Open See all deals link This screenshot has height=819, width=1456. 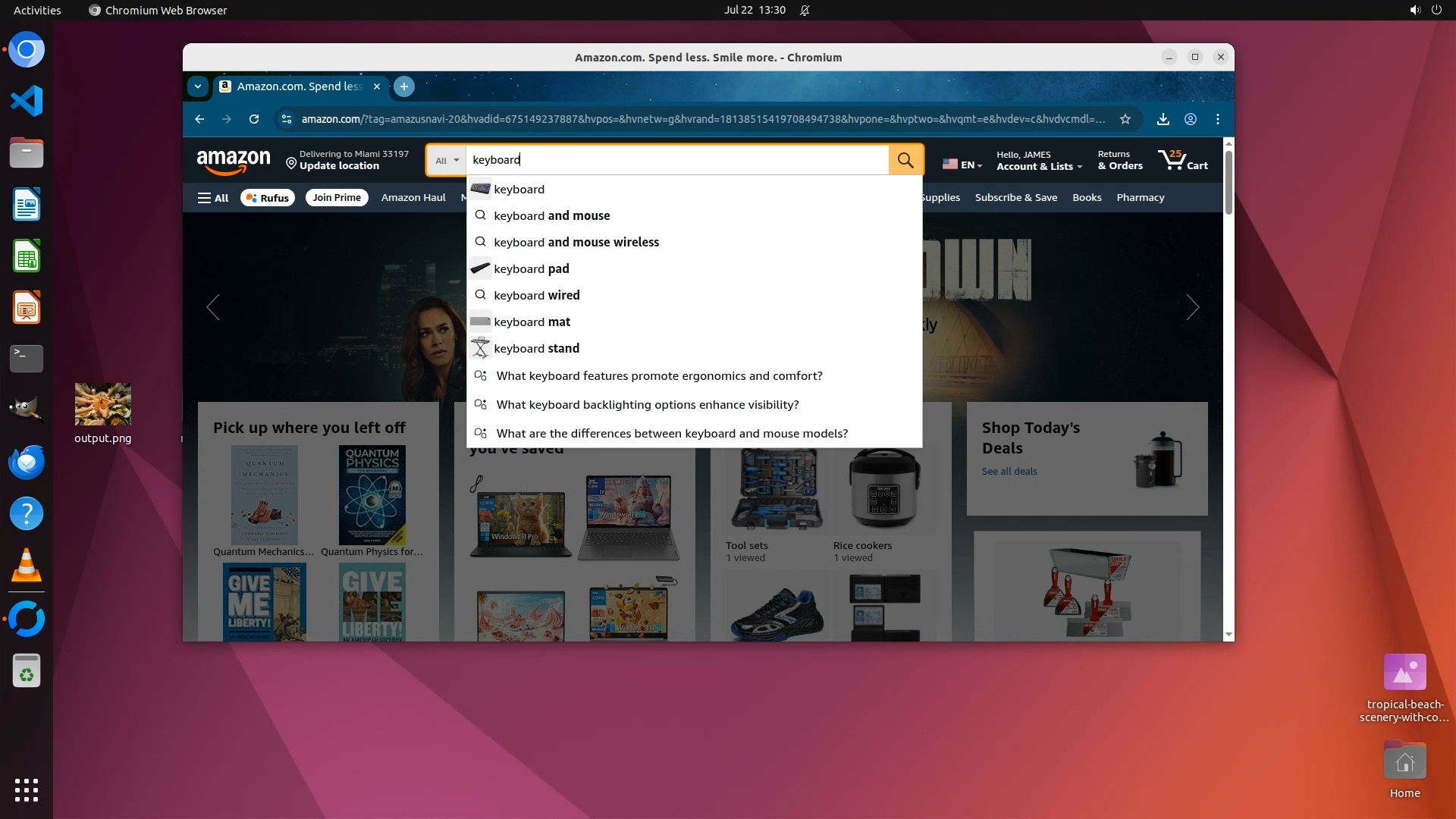[1009, 471]
